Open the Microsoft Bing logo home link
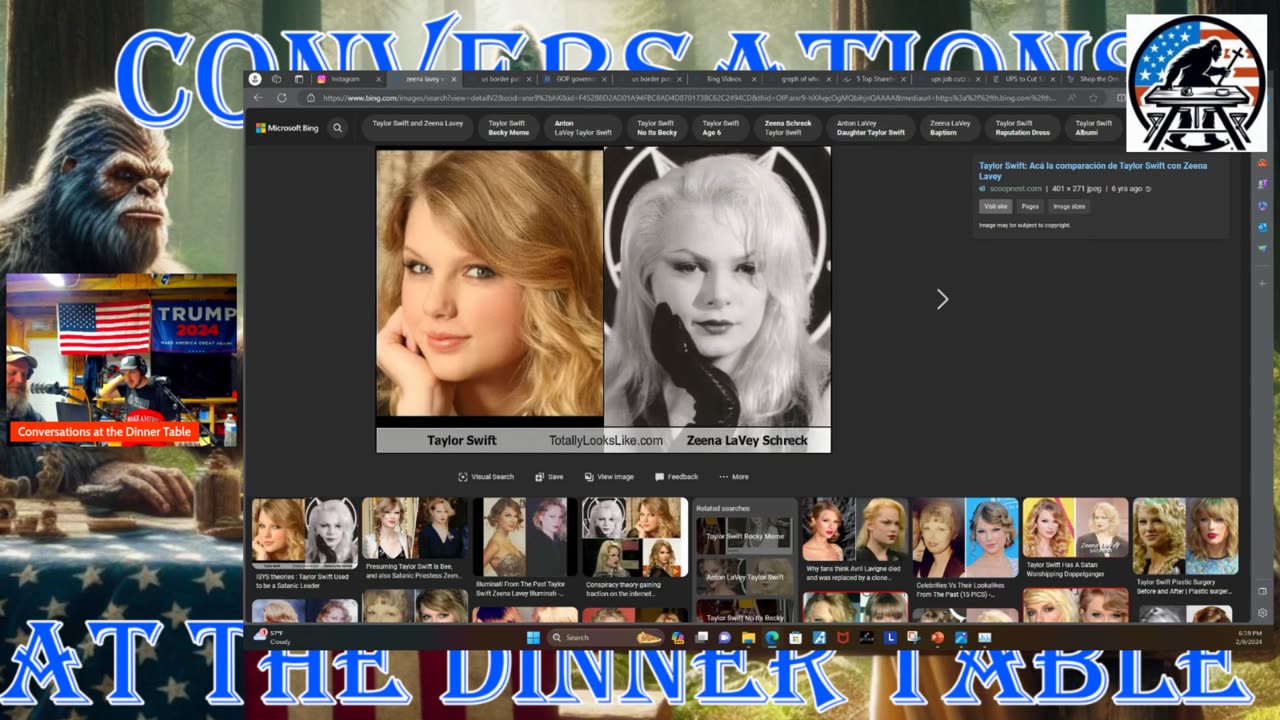 [x=287, y=128]
